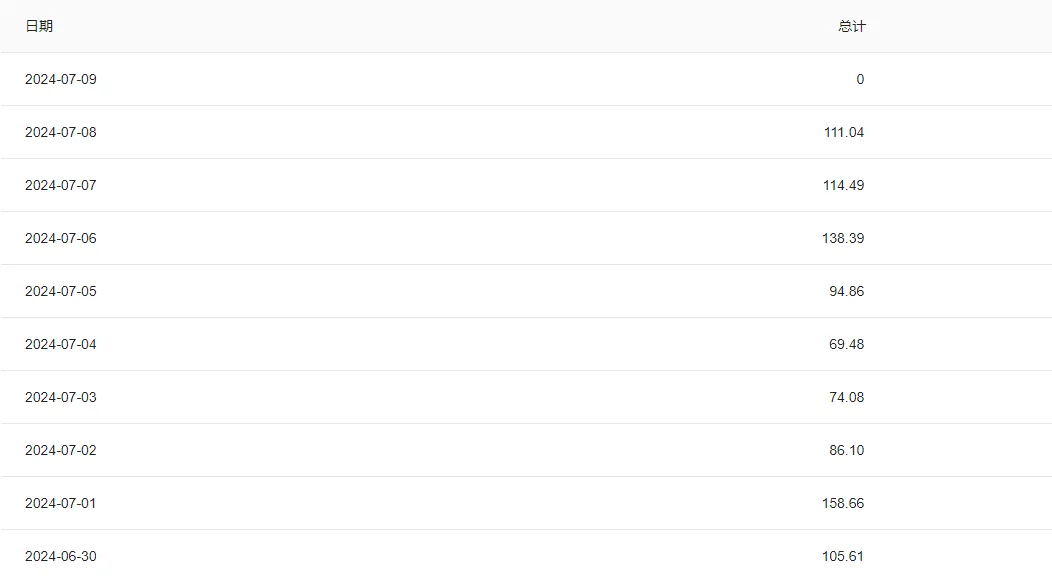Click the 日期 column header

[39, 26]
